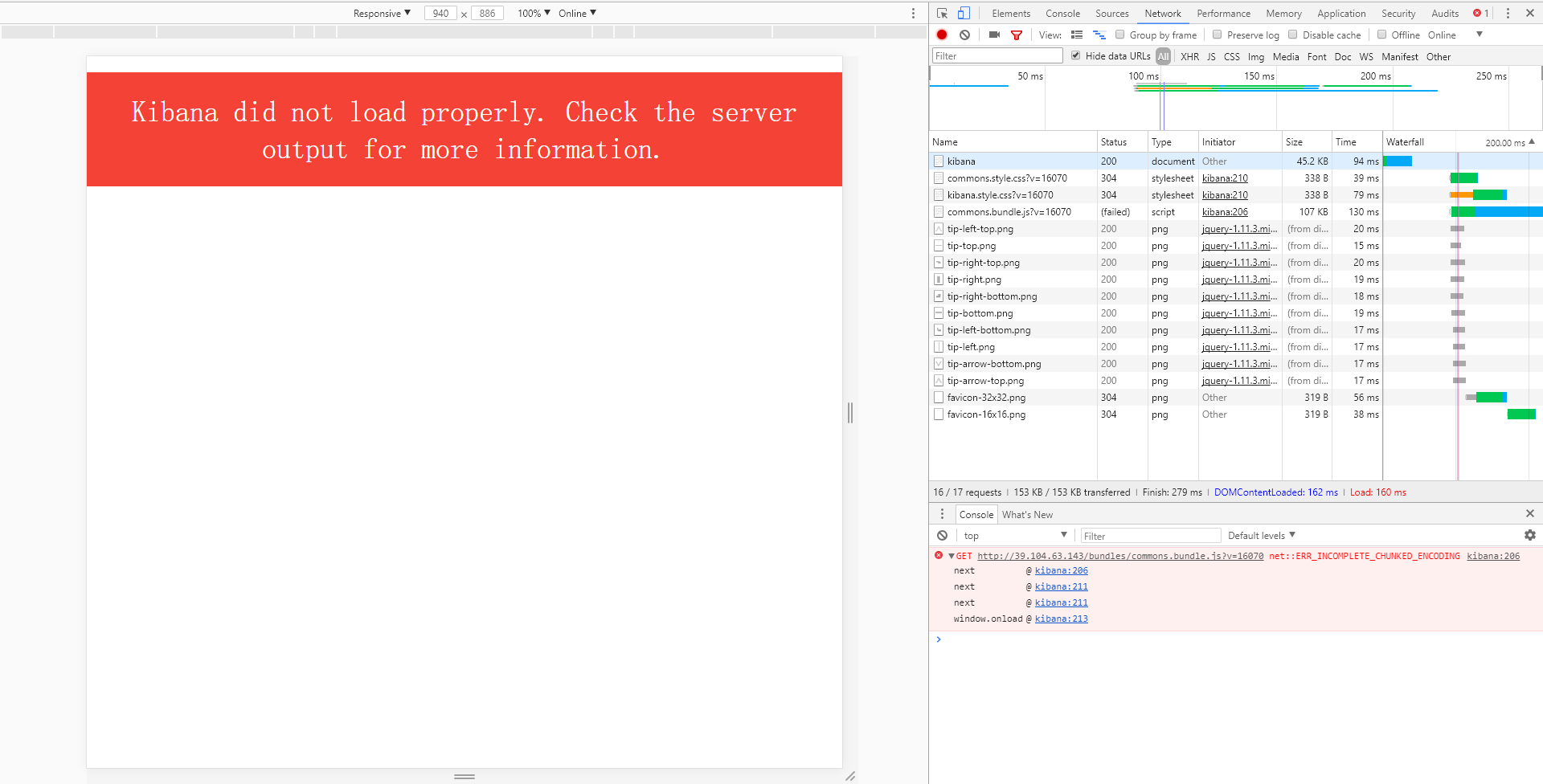Image resolution: width=1543 pixels, height=784 pixels.
Task: Select the All resource type filter
Action: (x=1163, y=56)
